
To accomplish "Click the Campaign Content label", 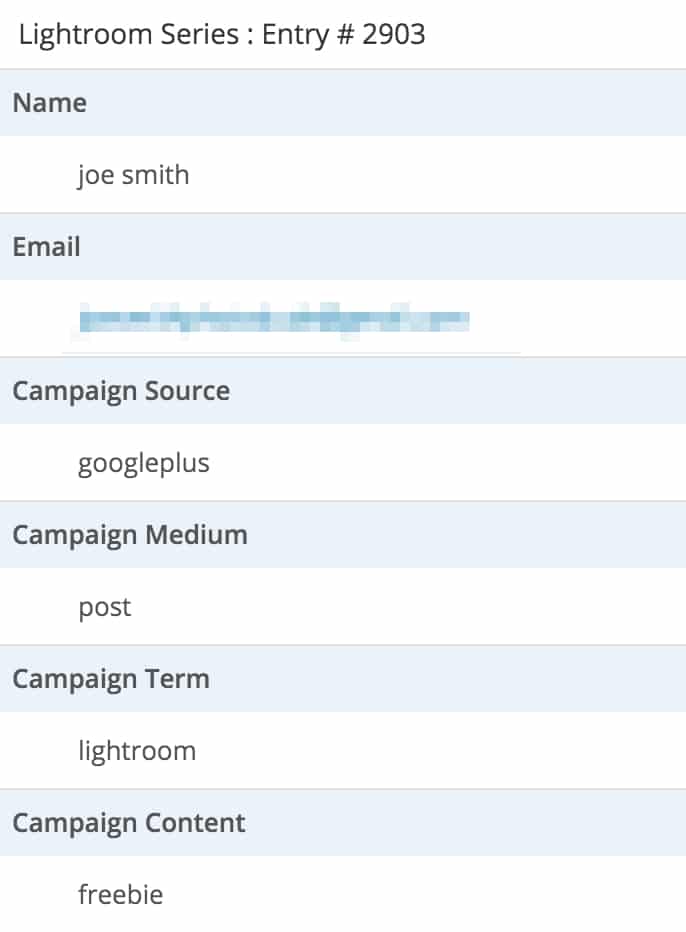I will 129,824.
